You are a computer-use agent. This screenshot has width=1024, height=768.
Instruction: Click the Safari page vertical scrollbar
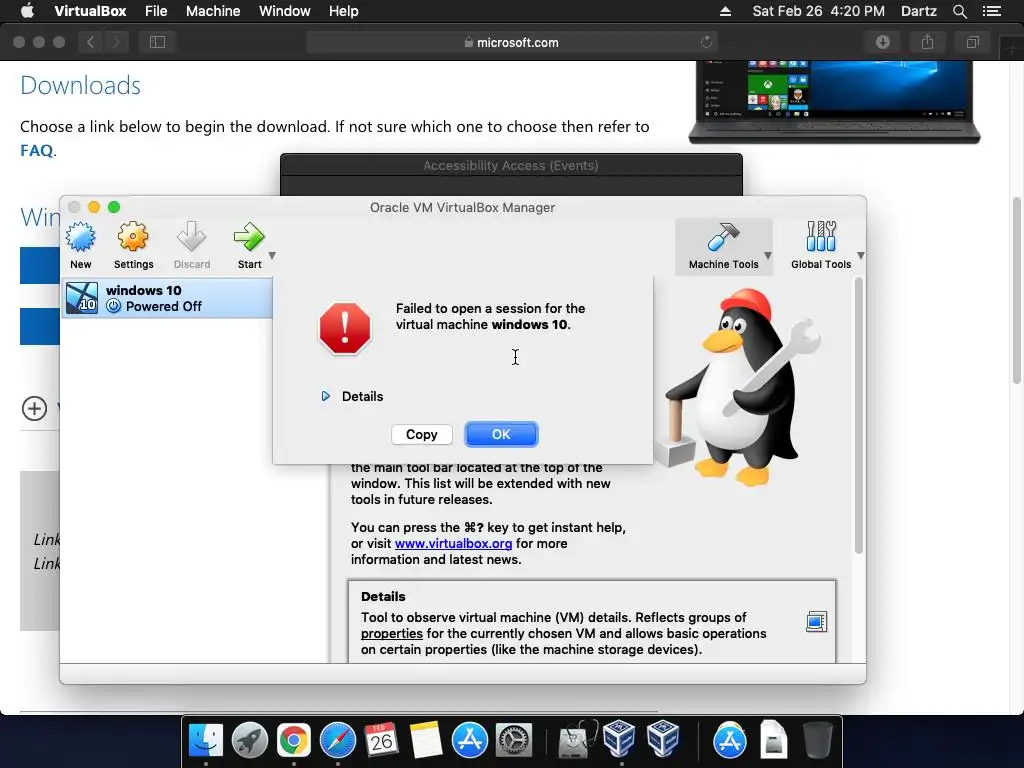click(1017, 291)
